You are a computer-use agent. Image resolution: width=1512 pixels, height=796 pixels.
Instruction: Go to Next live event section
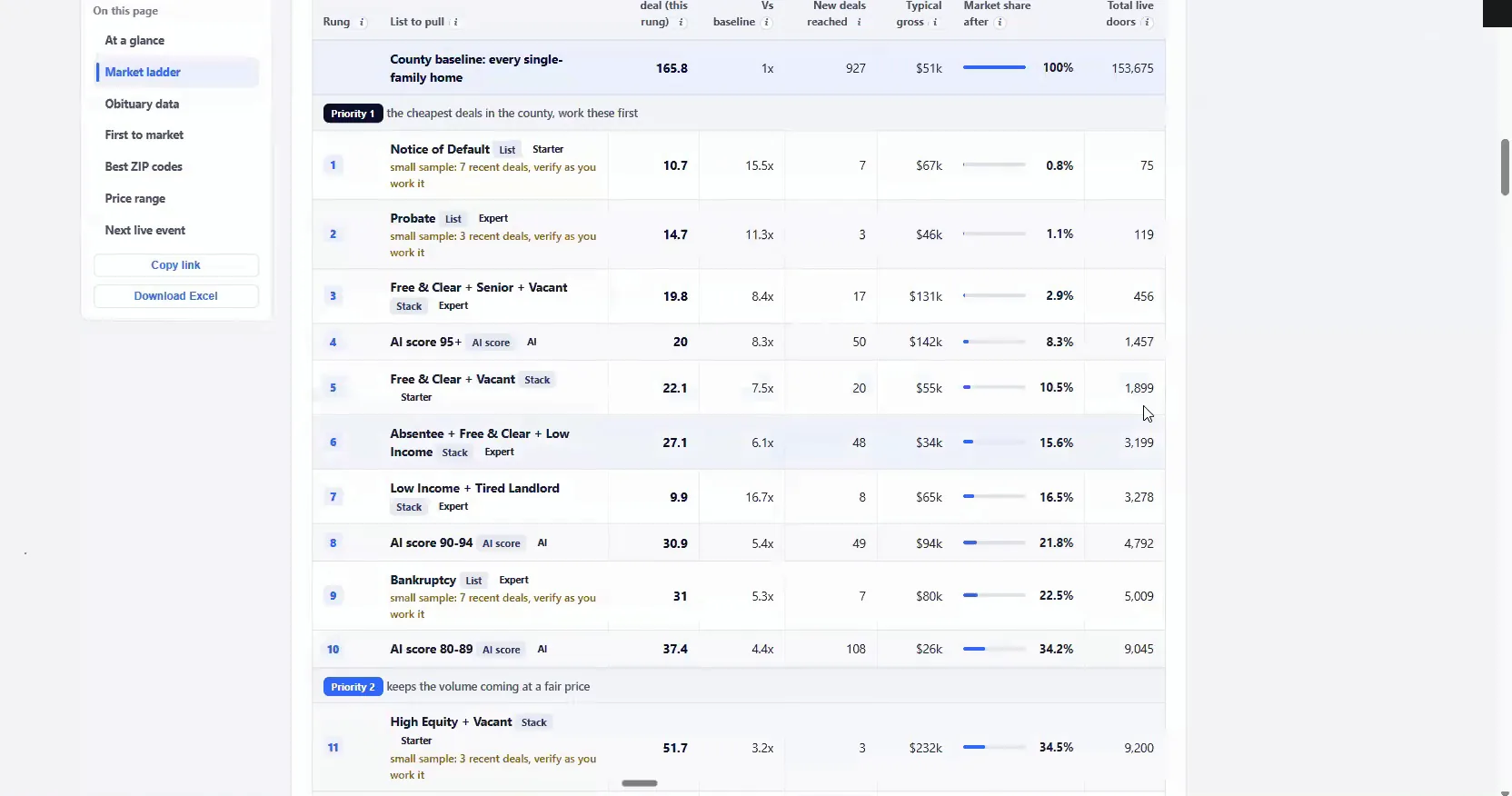tap(145, 230)
